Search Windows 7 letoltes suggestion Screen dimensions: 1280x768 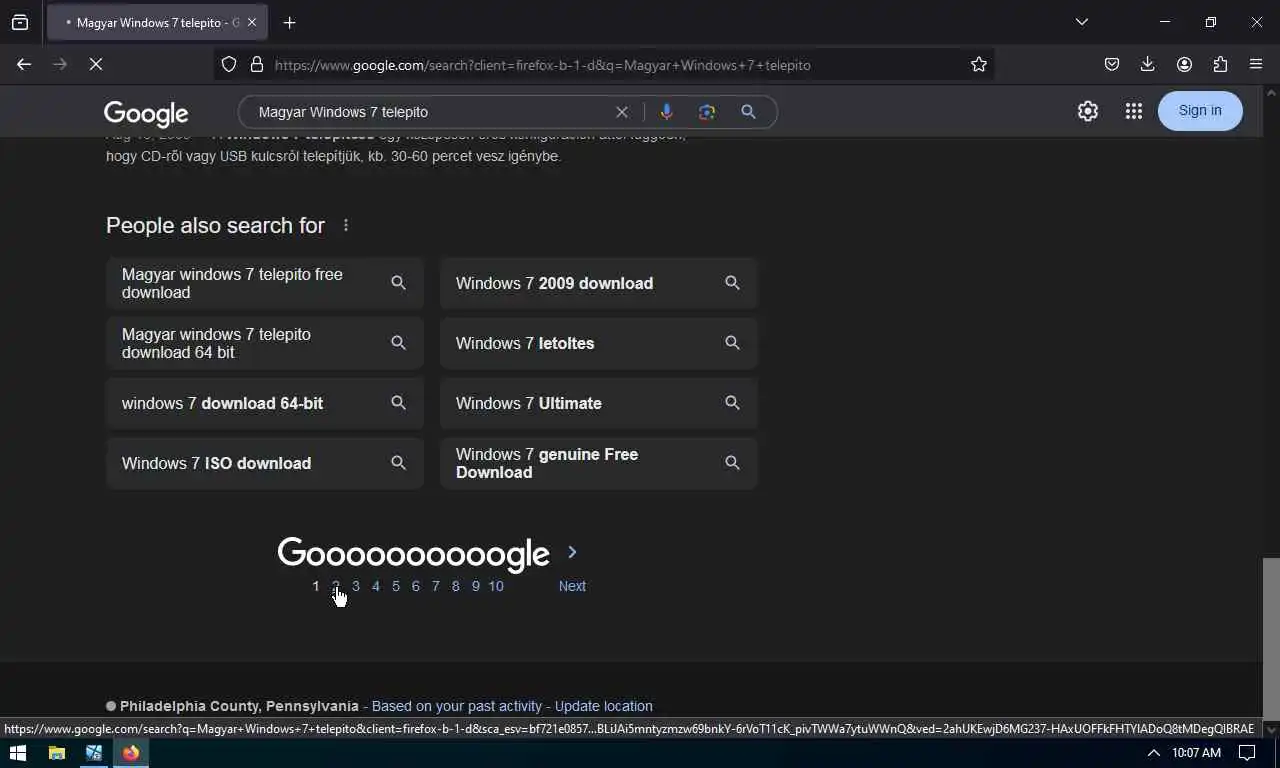[599, 343]
